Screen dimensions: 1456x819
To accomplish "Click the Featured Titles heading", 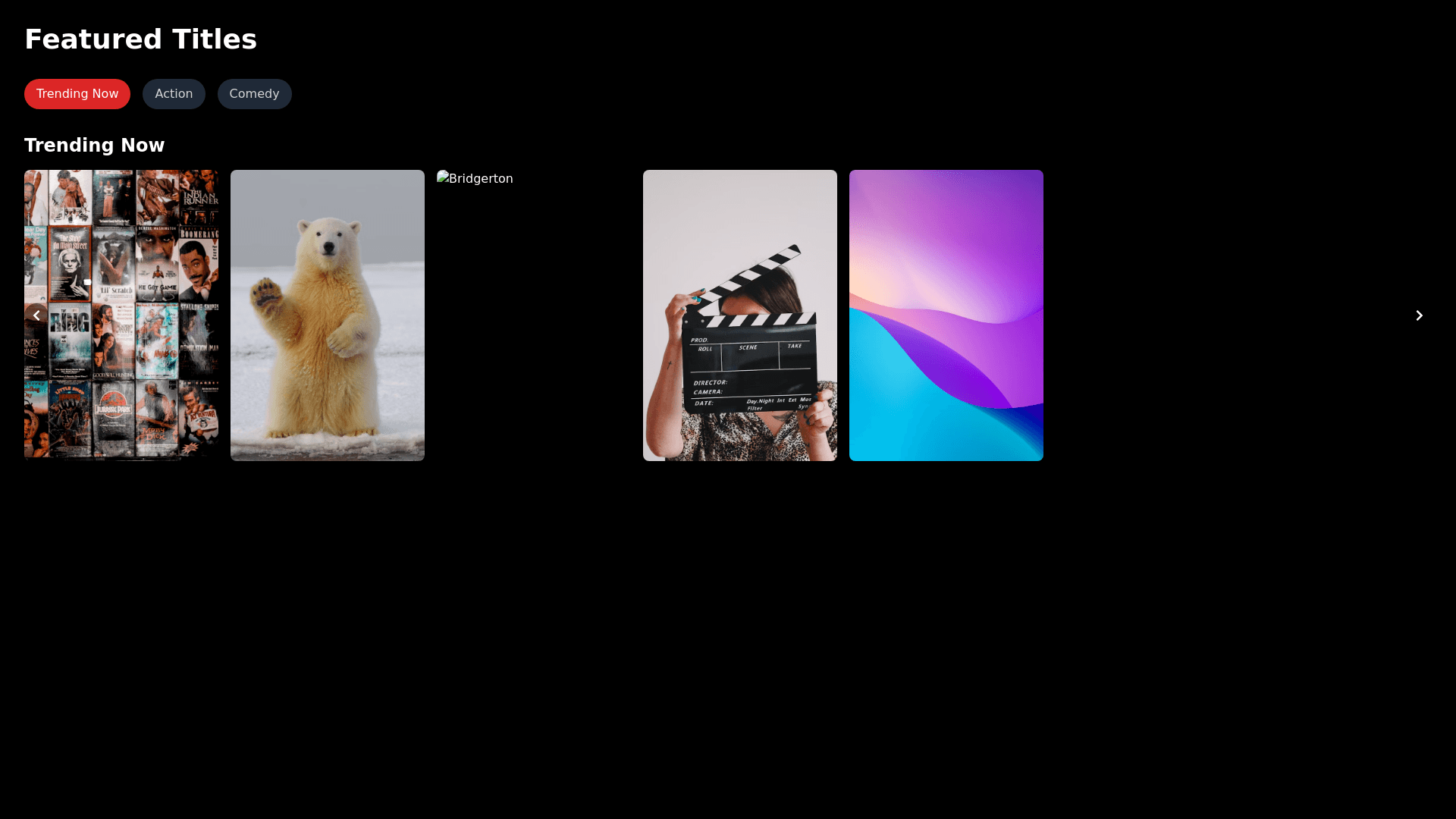I will tap(140, 39).
